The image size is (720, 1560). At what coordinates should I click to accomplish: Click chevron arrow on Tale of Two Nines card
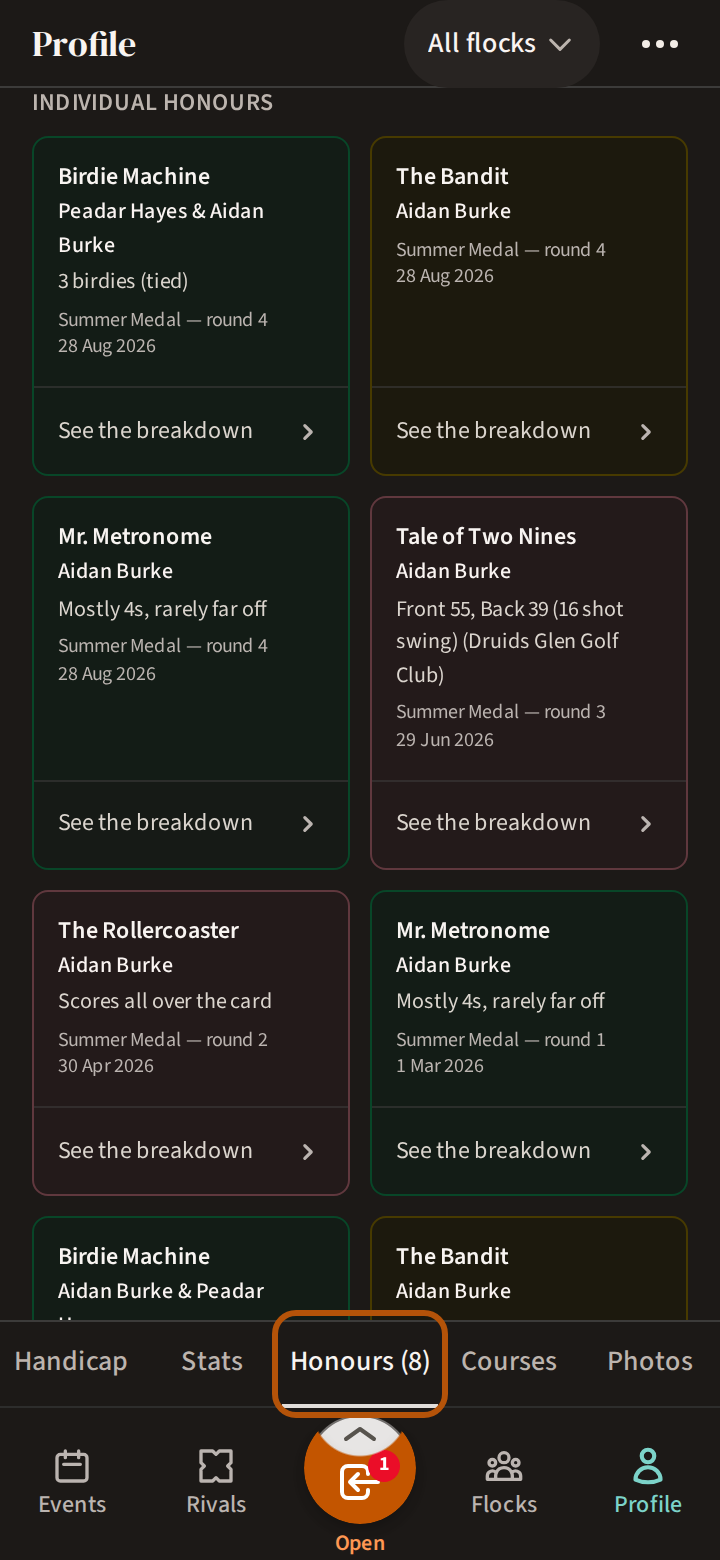tap(646, 823)
